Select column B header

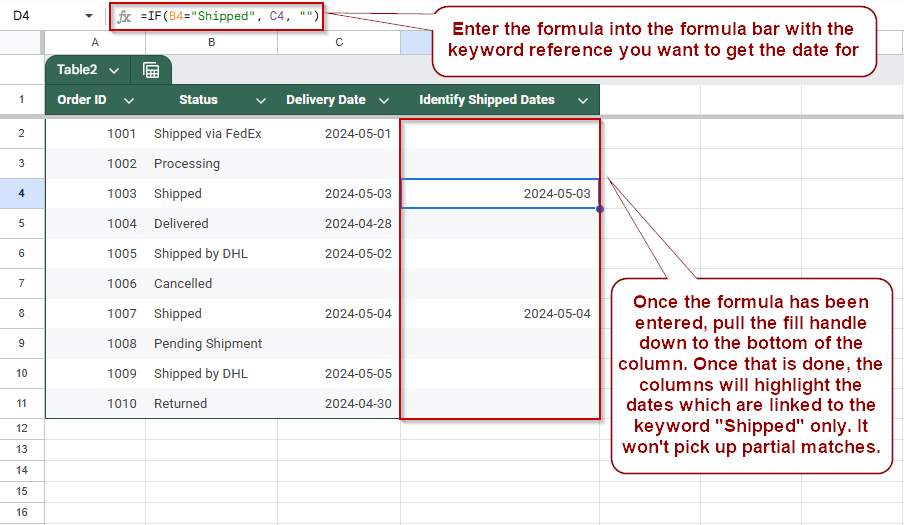(212, 42)
